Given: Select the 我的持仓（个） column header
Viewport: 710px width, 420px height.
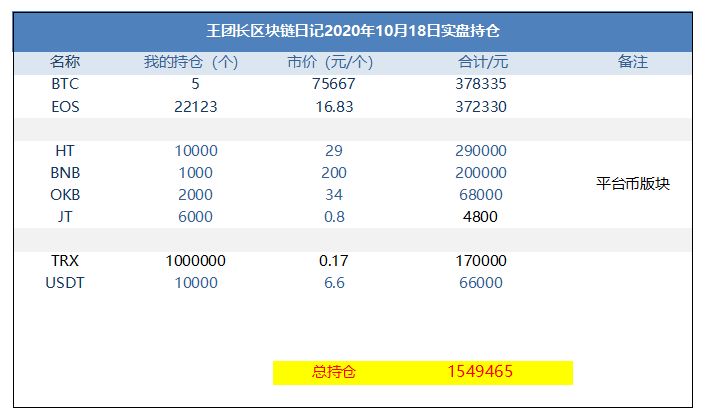Looking at the screenshot, I should [x=191, y=62].
